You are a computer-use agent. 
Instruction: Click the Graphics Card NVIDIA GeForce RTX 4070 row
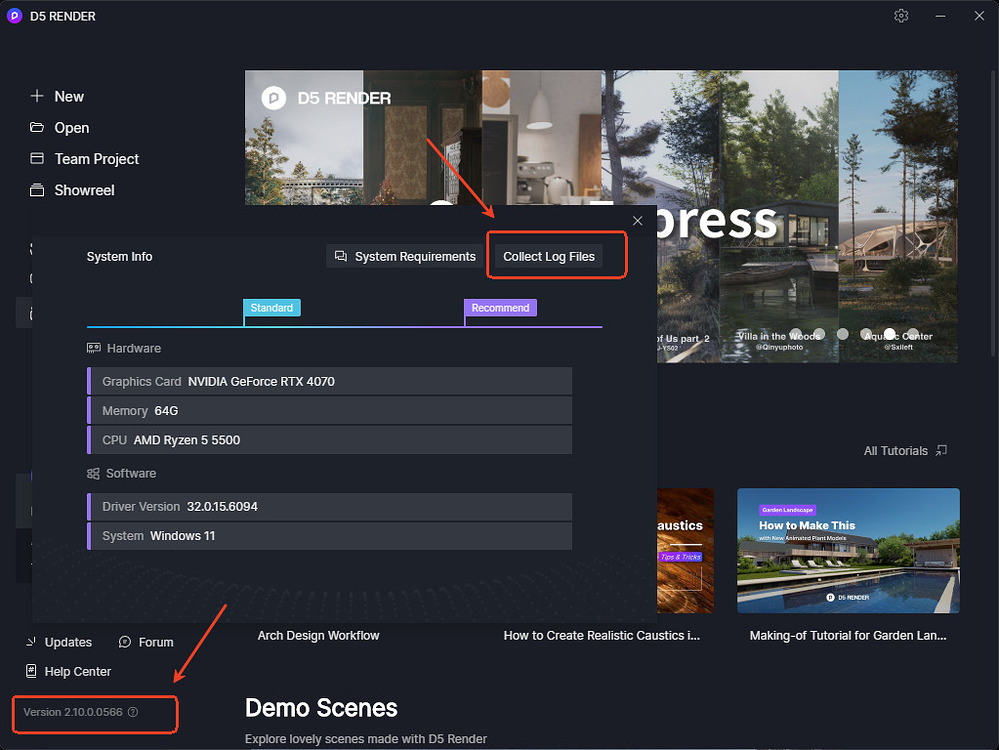329,381
